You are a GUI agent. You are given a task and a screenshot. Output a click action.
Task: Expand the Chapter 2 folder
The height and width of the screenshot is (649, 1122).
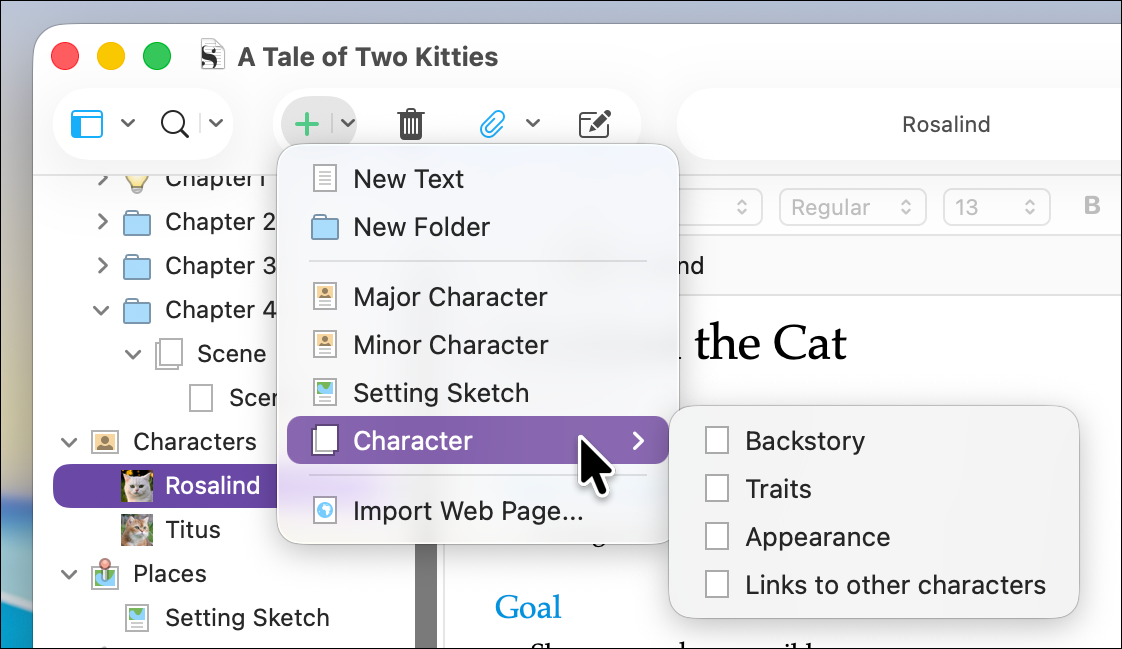pos(102,222)
